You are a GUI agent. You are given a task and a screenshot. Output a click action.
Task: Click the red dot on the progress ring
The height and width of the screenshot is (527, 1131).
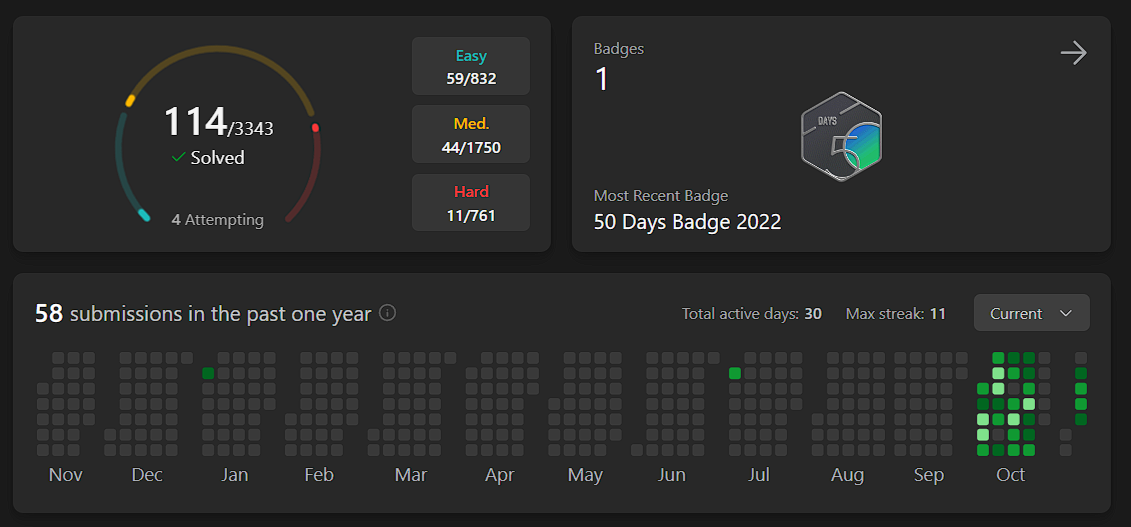coord(315,128)
